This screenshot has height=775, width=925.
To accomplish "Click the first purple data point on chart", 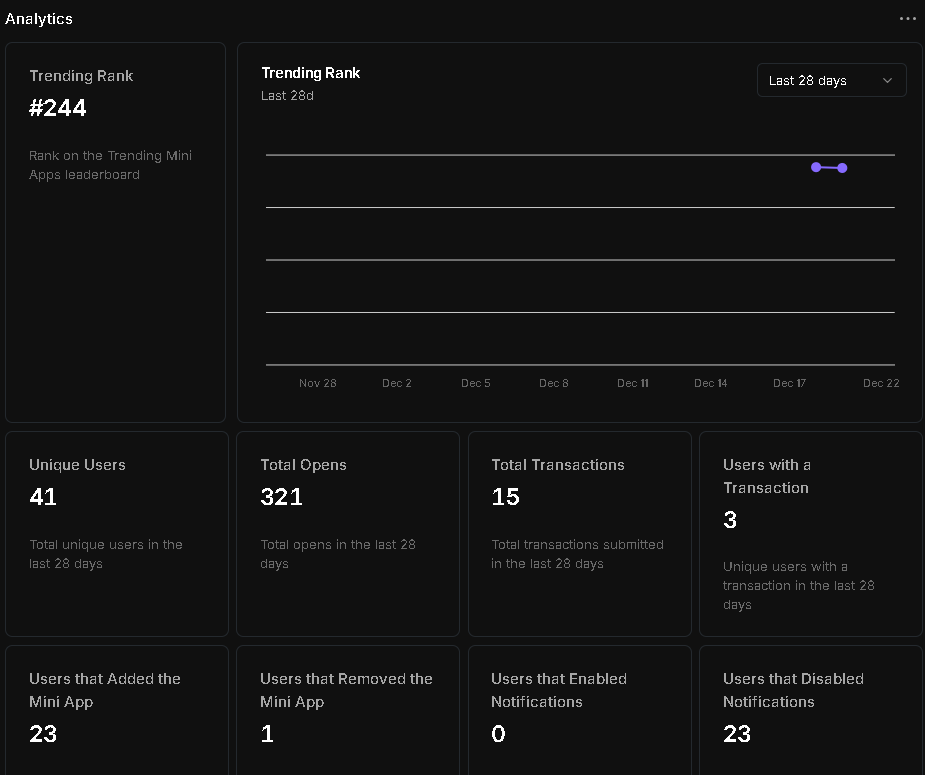I will (x=814, y=168).
